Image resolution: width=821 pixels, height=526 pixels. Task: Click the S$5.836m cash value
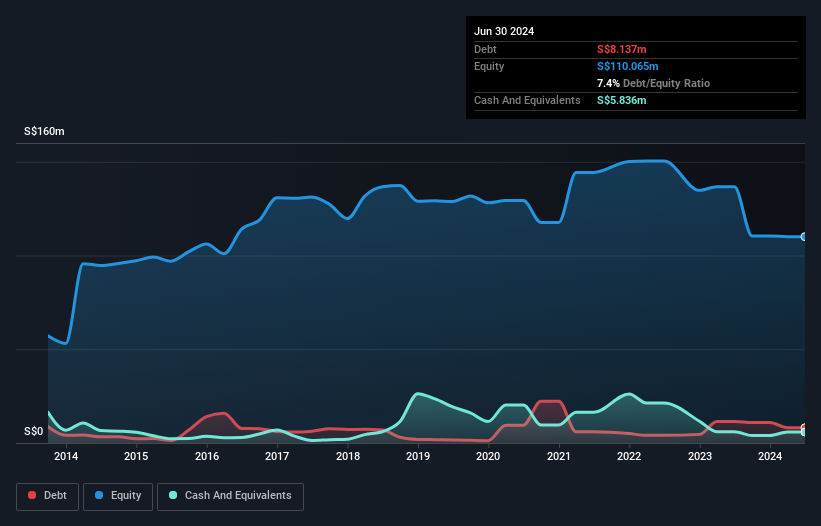(x=622, y=100)
